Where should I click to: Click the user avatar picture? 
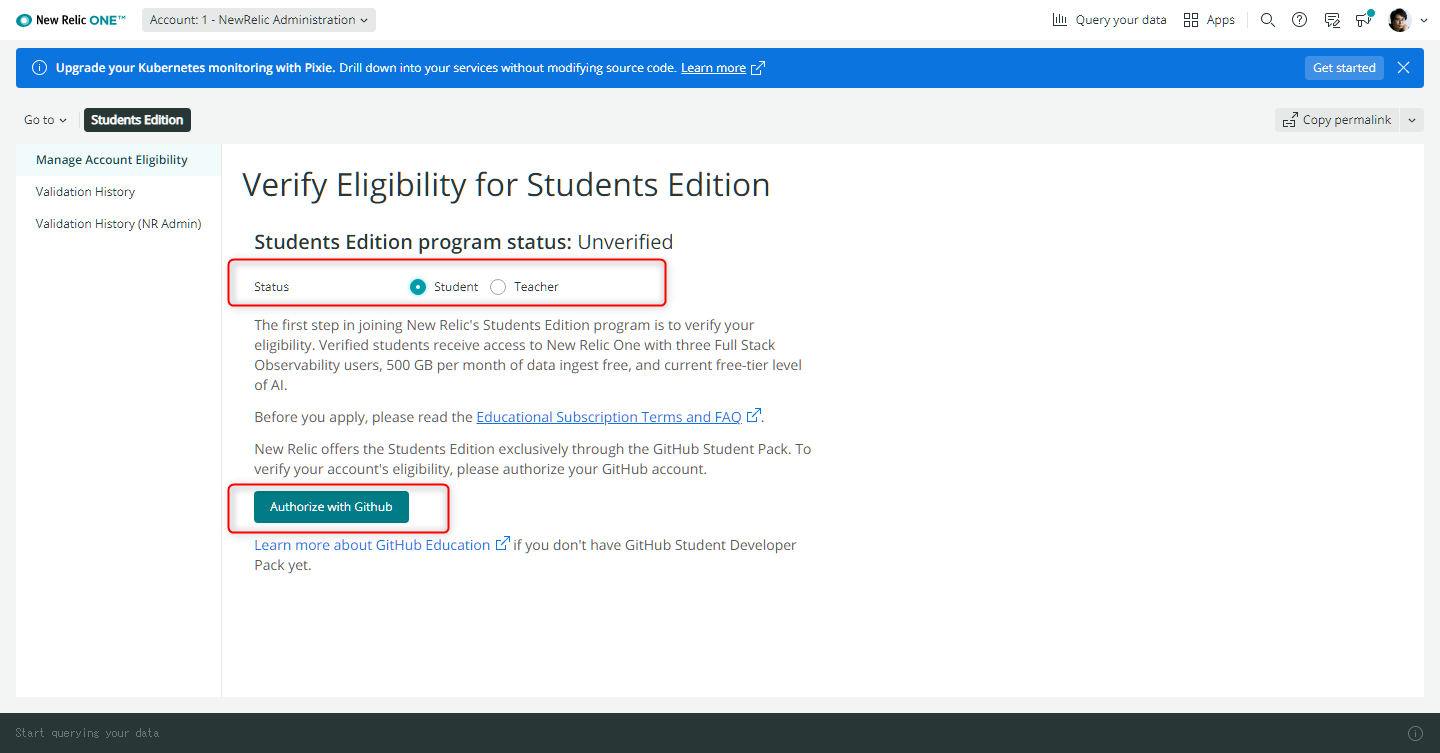pos(1400,20)
